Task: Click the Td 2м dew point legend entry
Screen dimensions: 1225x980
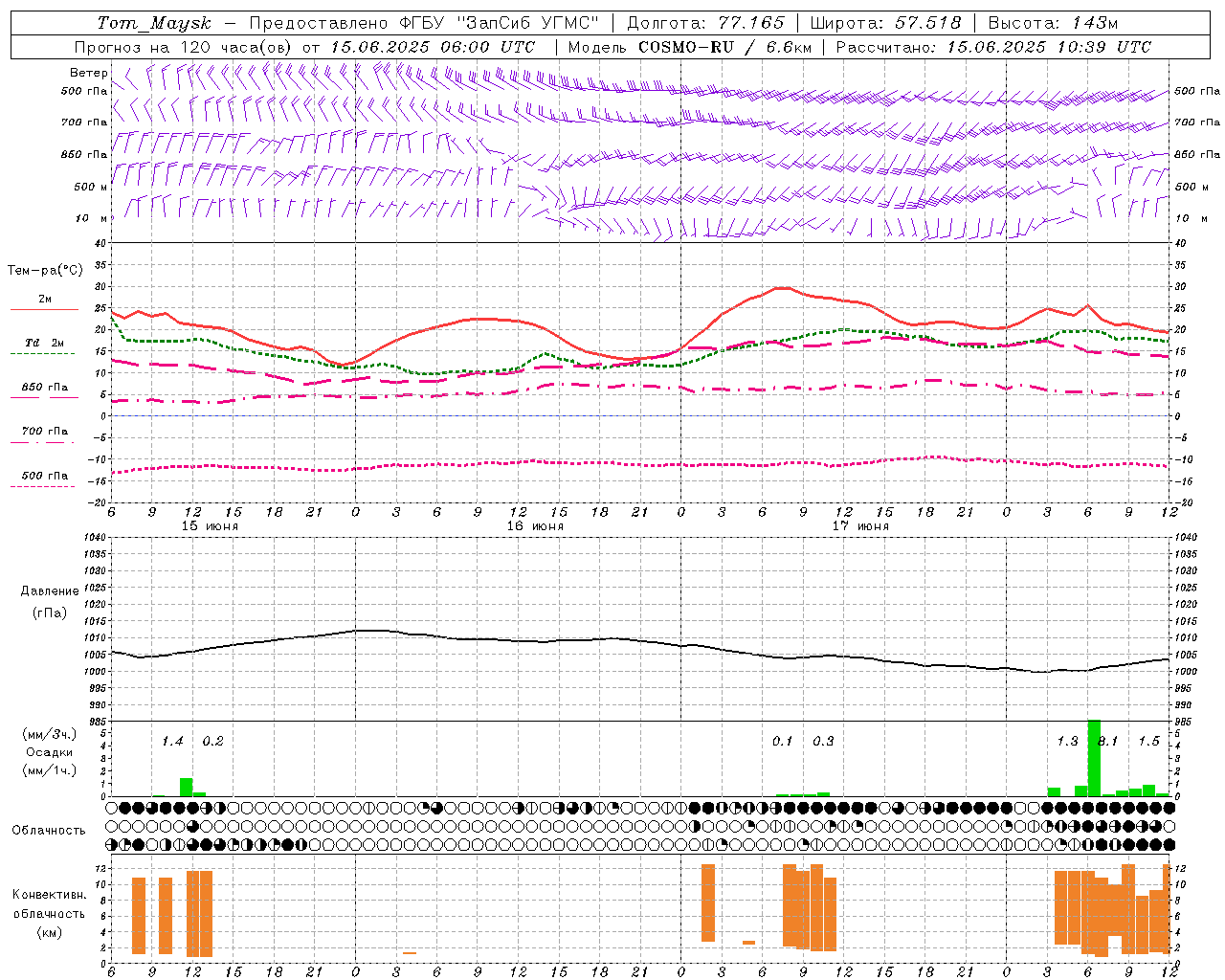Action: [44, 343]
